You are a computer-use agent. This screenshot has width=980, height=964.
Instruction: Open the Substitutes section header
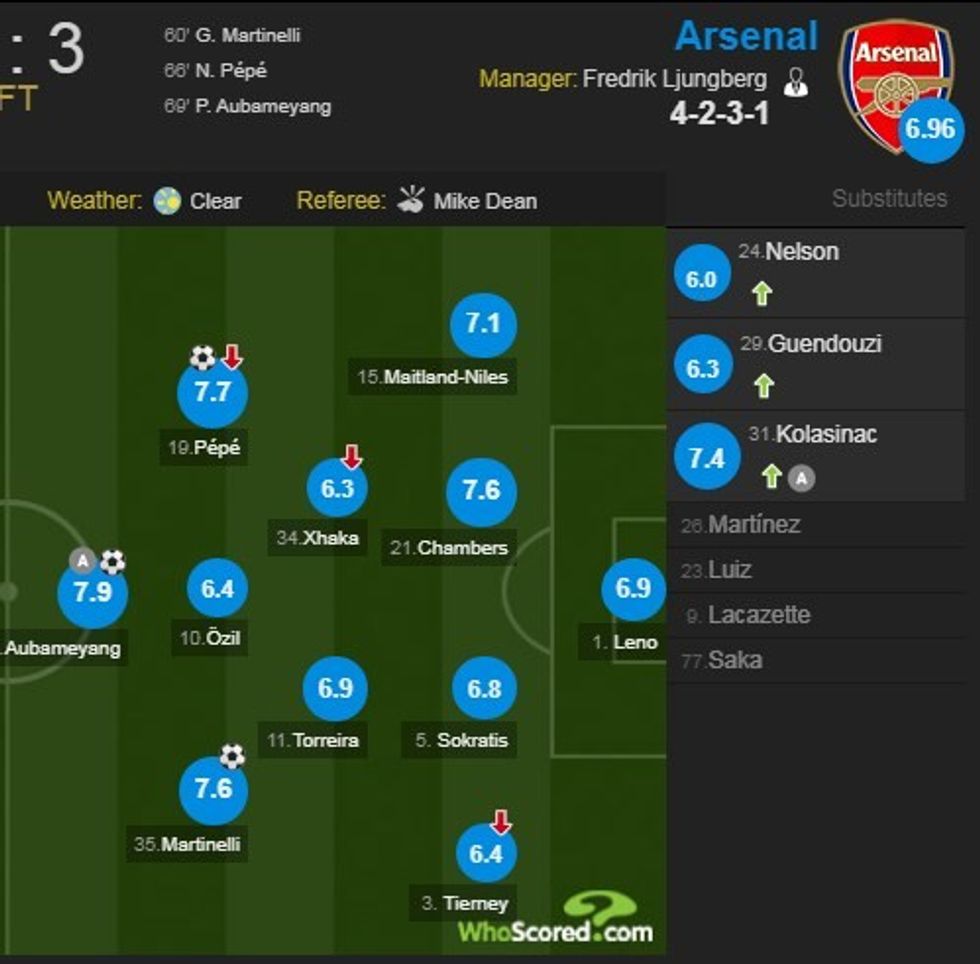(x=888, y=199)
